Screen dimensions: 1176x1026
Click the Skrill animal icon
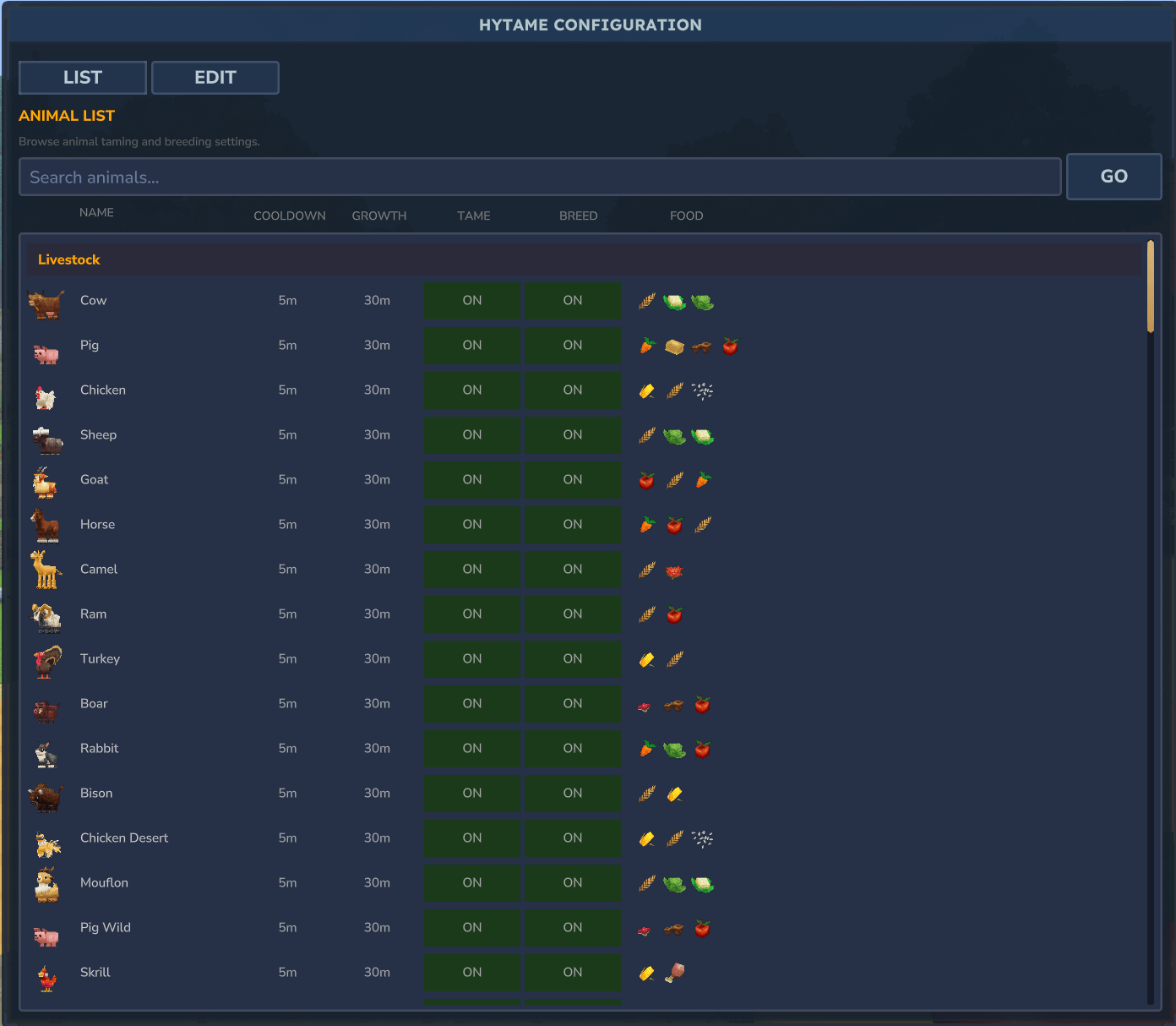point(47,977)
